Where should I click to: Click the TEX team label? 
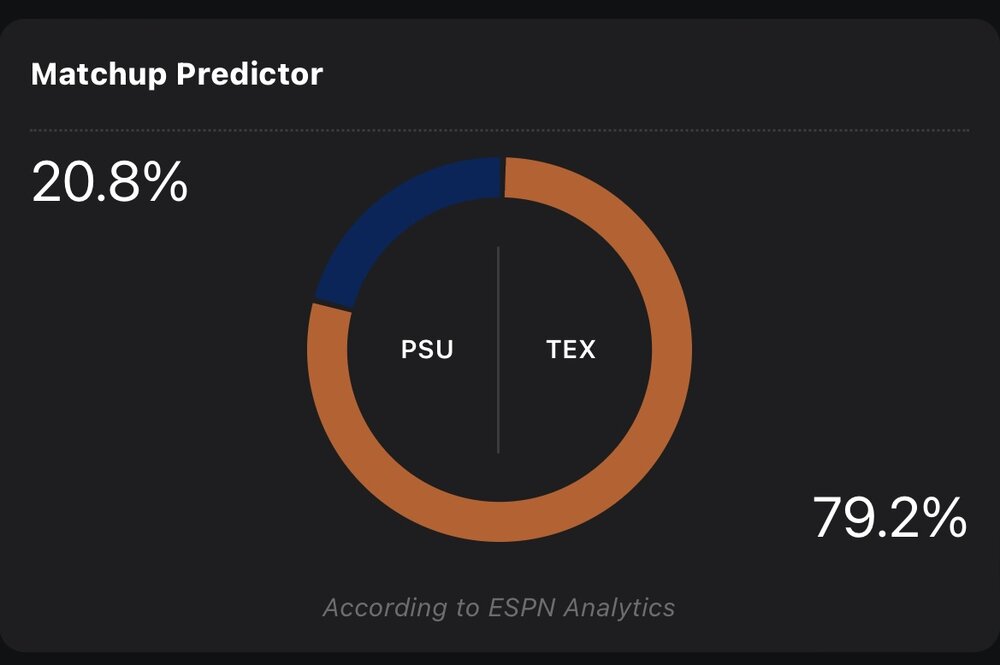pos(571,349)
